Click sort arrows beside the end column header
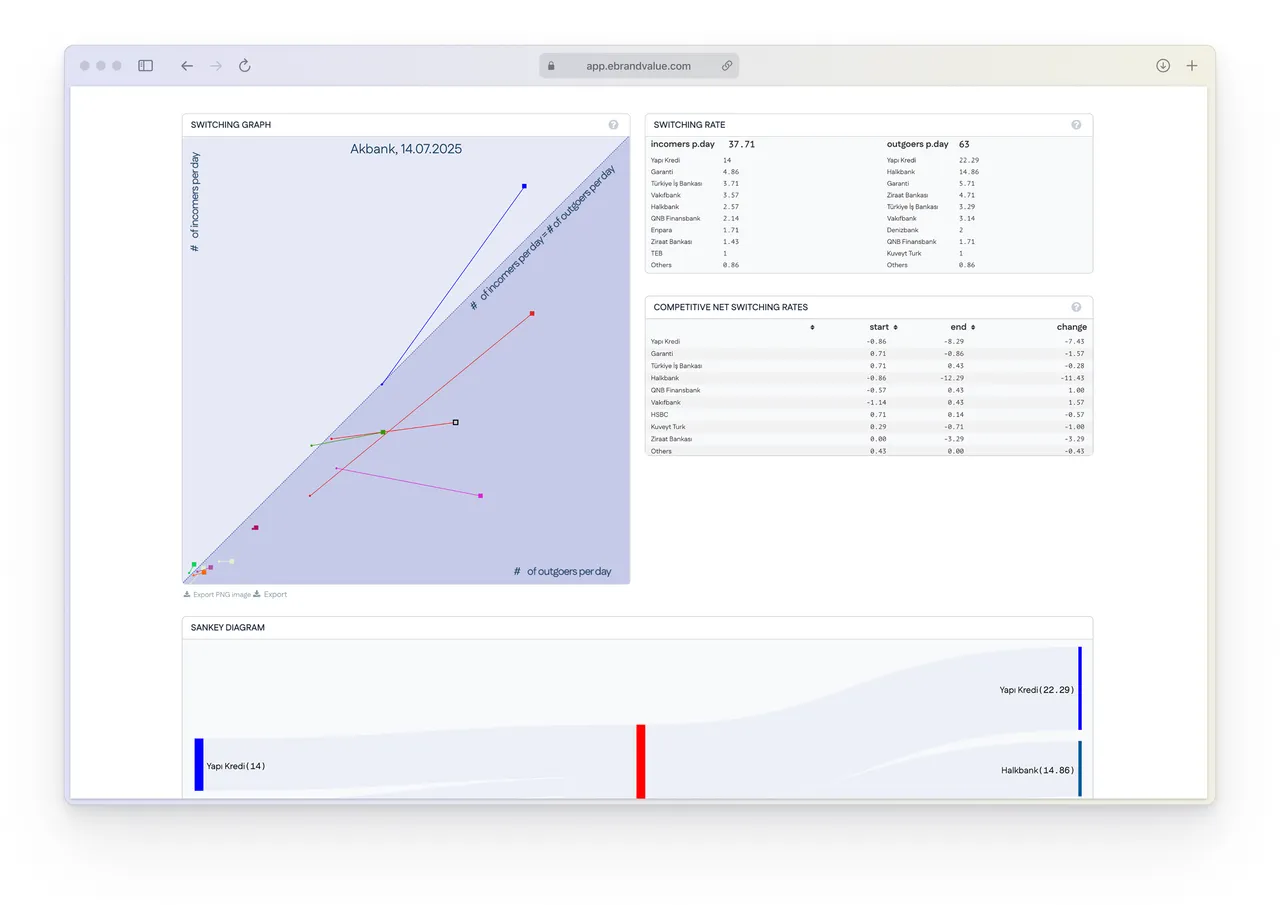The height and width of the screenshot is (905, 1280). pyautogui.click(x=973, y=327)
